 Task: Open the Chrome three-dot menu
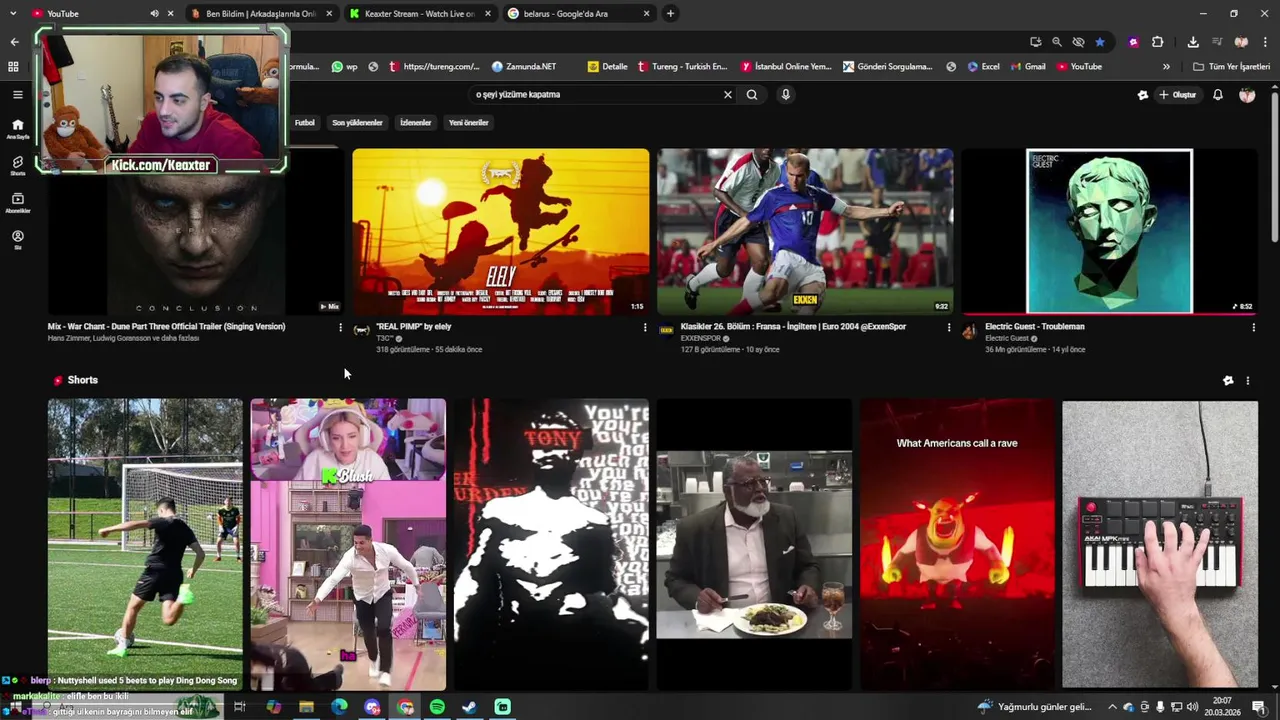[x=1265, y=42]
